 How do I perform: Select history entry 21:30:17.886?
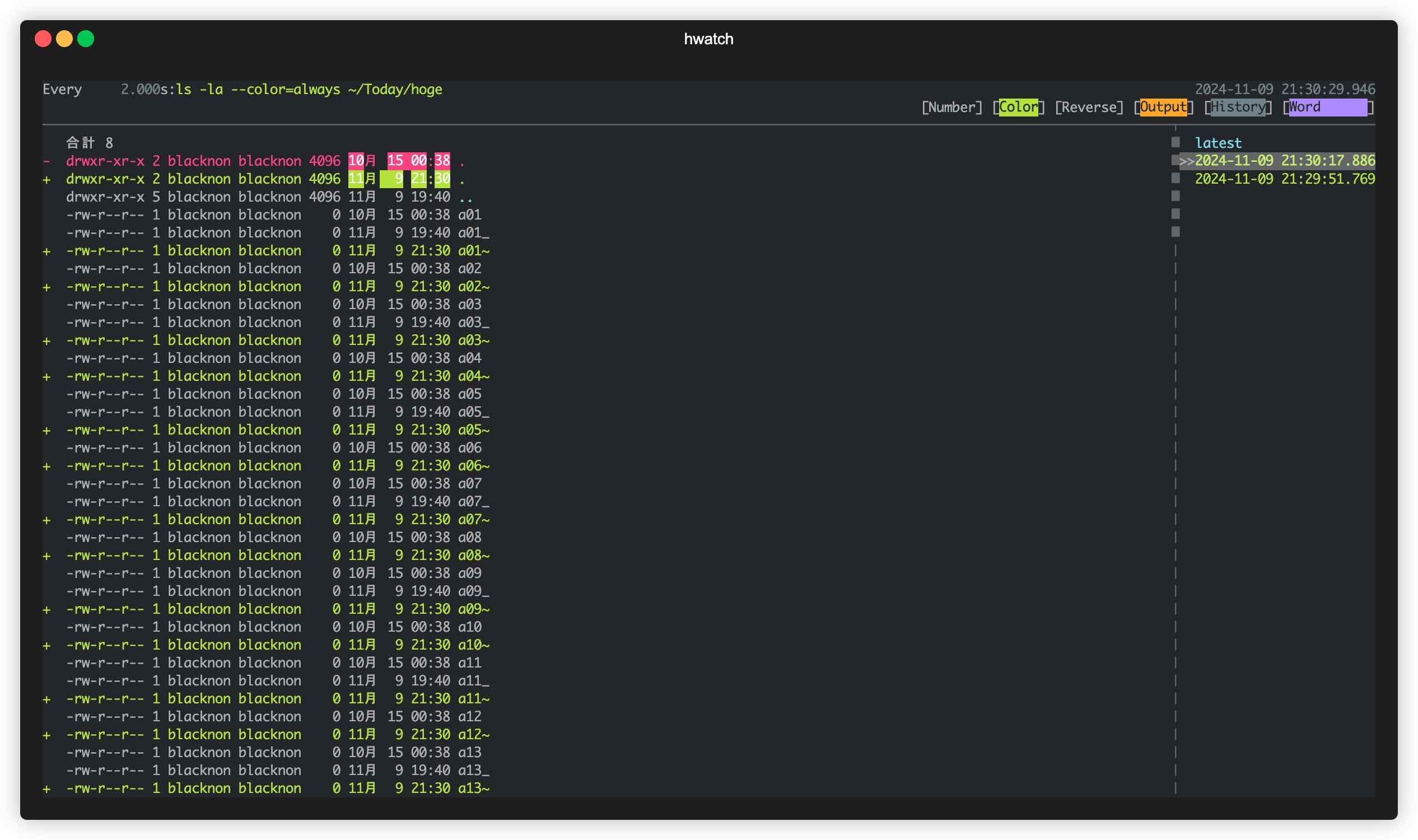click(x=1284, y=161)
